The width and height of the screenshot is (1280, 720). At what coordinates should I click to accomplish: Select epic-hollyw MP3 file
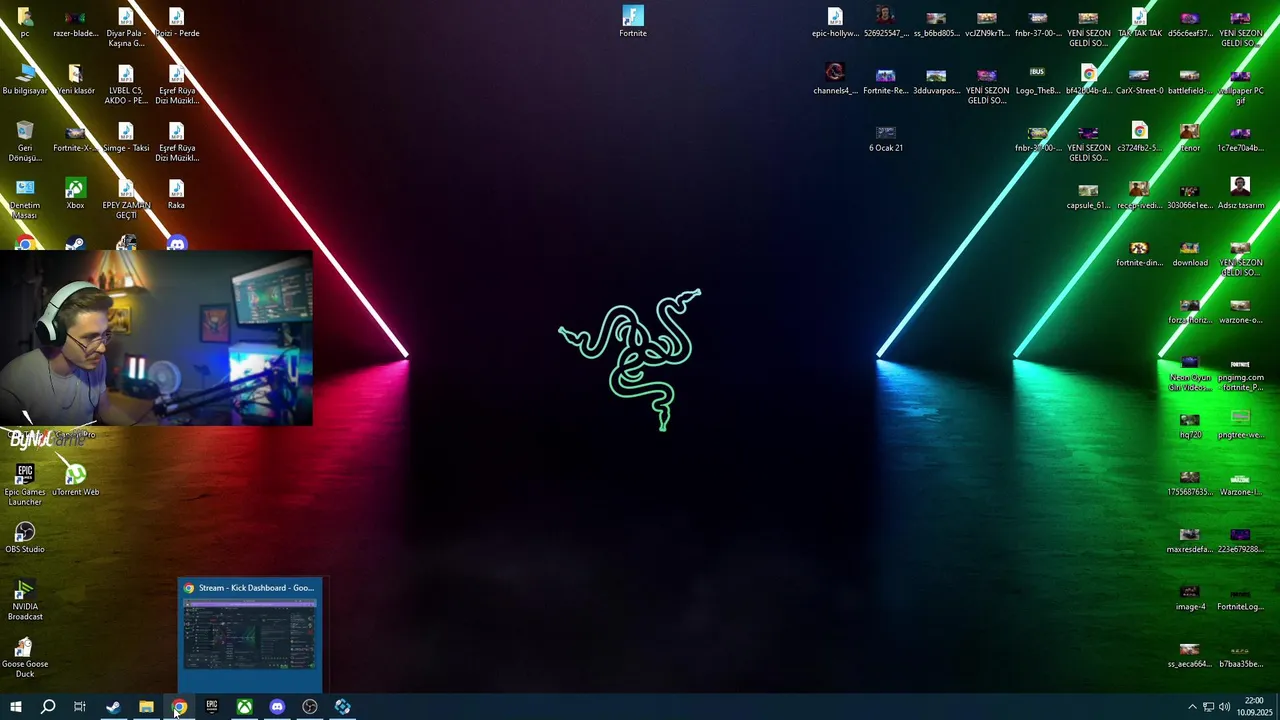pyautogui.click(x=835, y=21)
